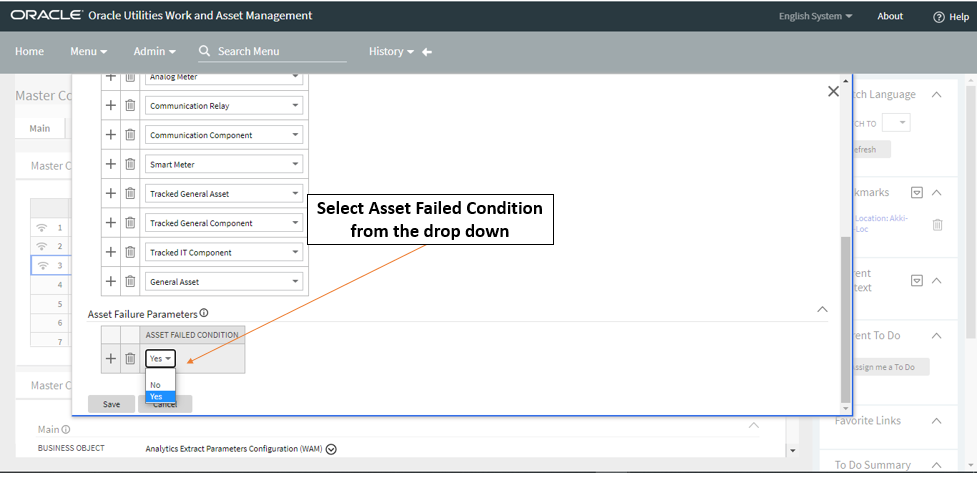
Task: Delete the Communication Relay row
Action: click(x=130, y=105)
